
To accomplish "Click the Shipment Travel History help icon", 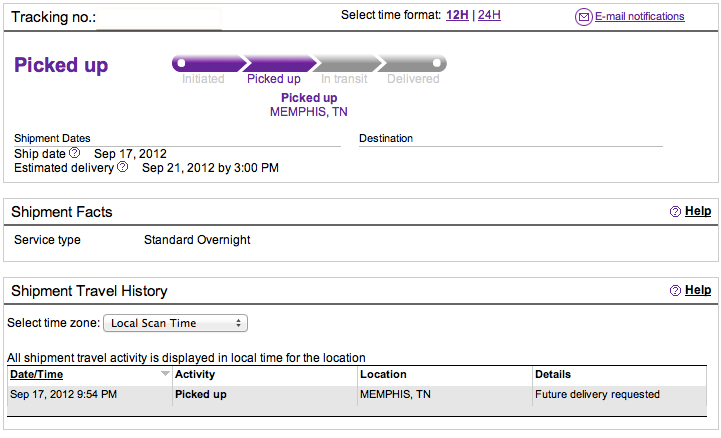I will click(675, 290).
